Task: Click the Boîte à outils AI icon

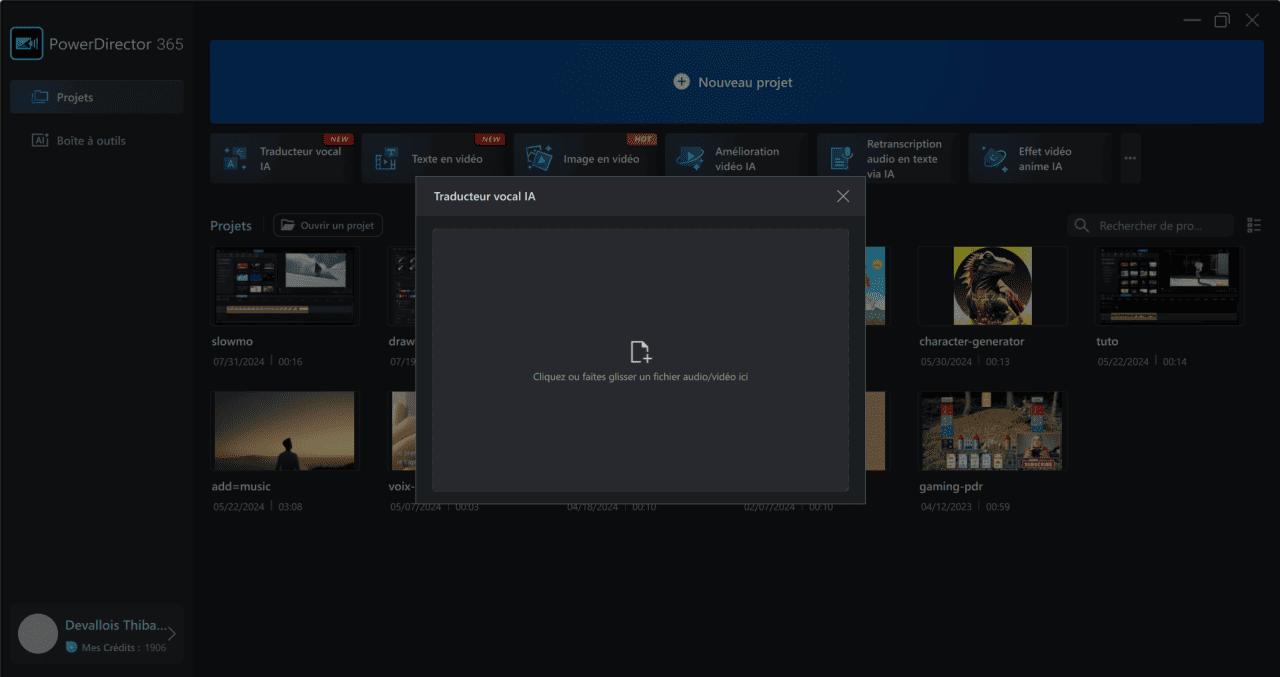Action: tap(40, 141)
